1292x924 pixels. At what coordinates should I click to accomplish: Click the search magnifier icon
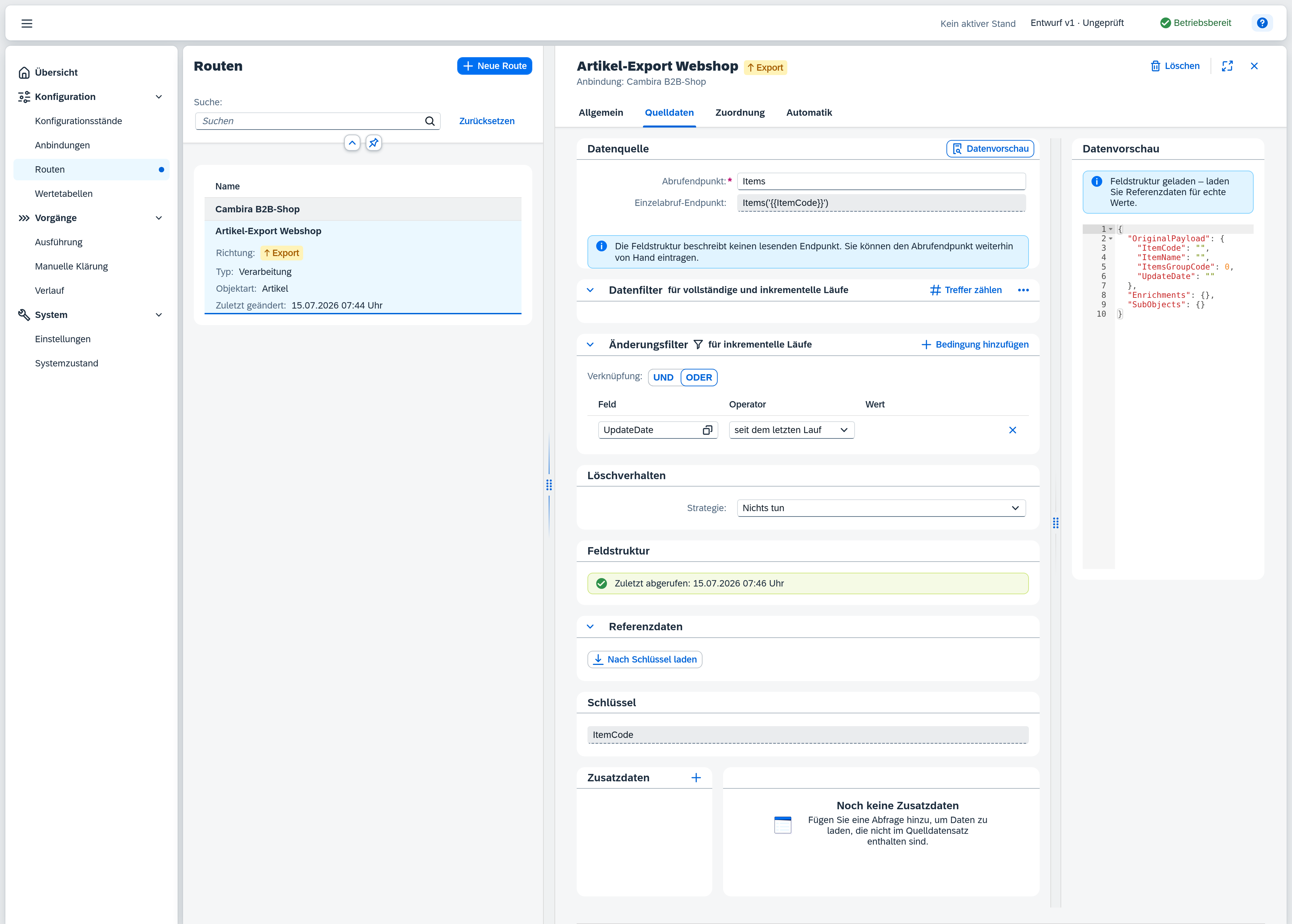point(430,121)
